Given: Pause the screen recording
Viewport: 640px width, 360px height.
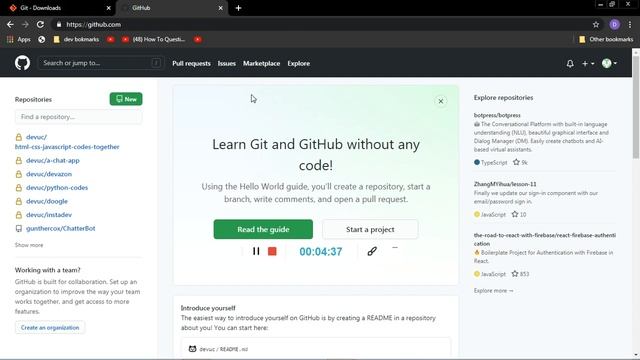Looking at the screenshot, I should (256, 251).
